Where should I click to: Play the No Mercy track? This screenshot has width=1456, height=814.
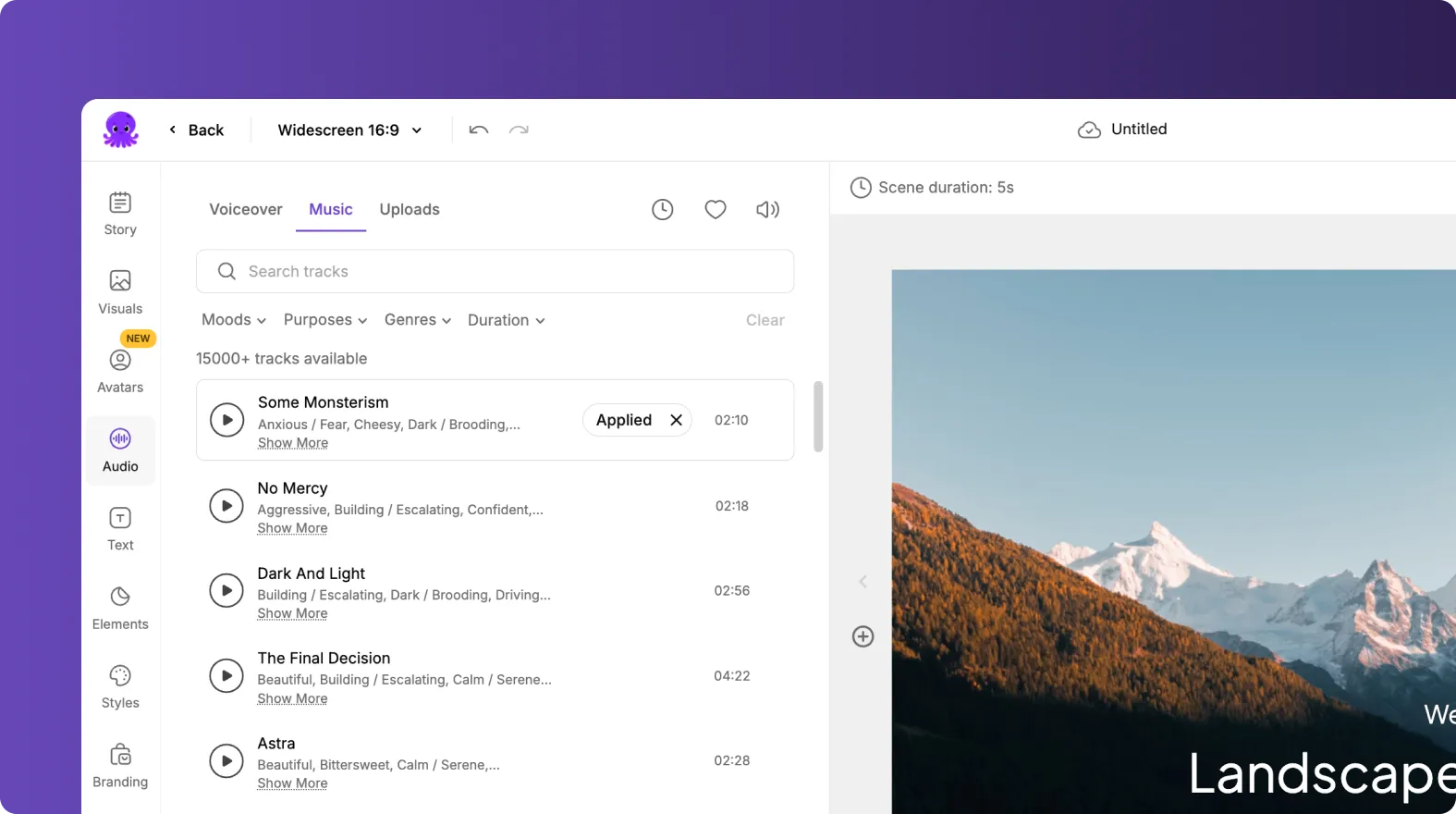[226, 506]
